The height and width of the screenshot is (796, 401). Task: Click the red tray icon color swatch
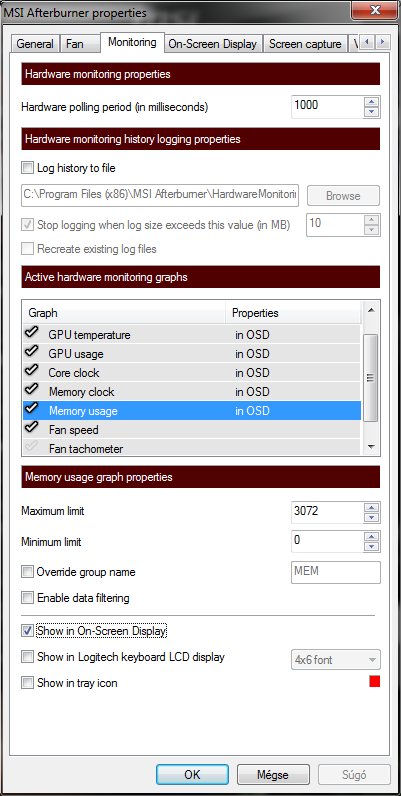[375, 681]
